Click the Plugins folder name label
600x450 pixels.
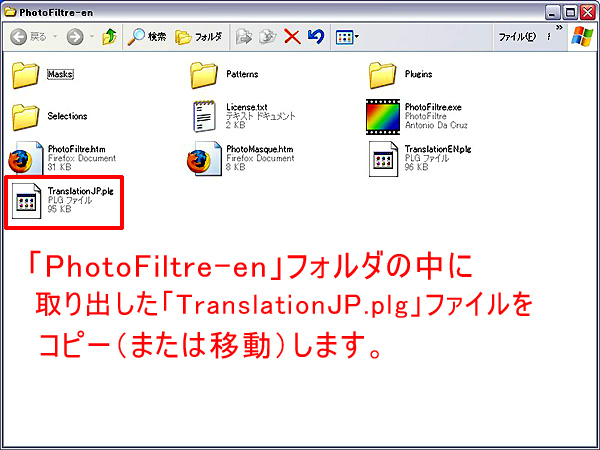coord(419,74)
